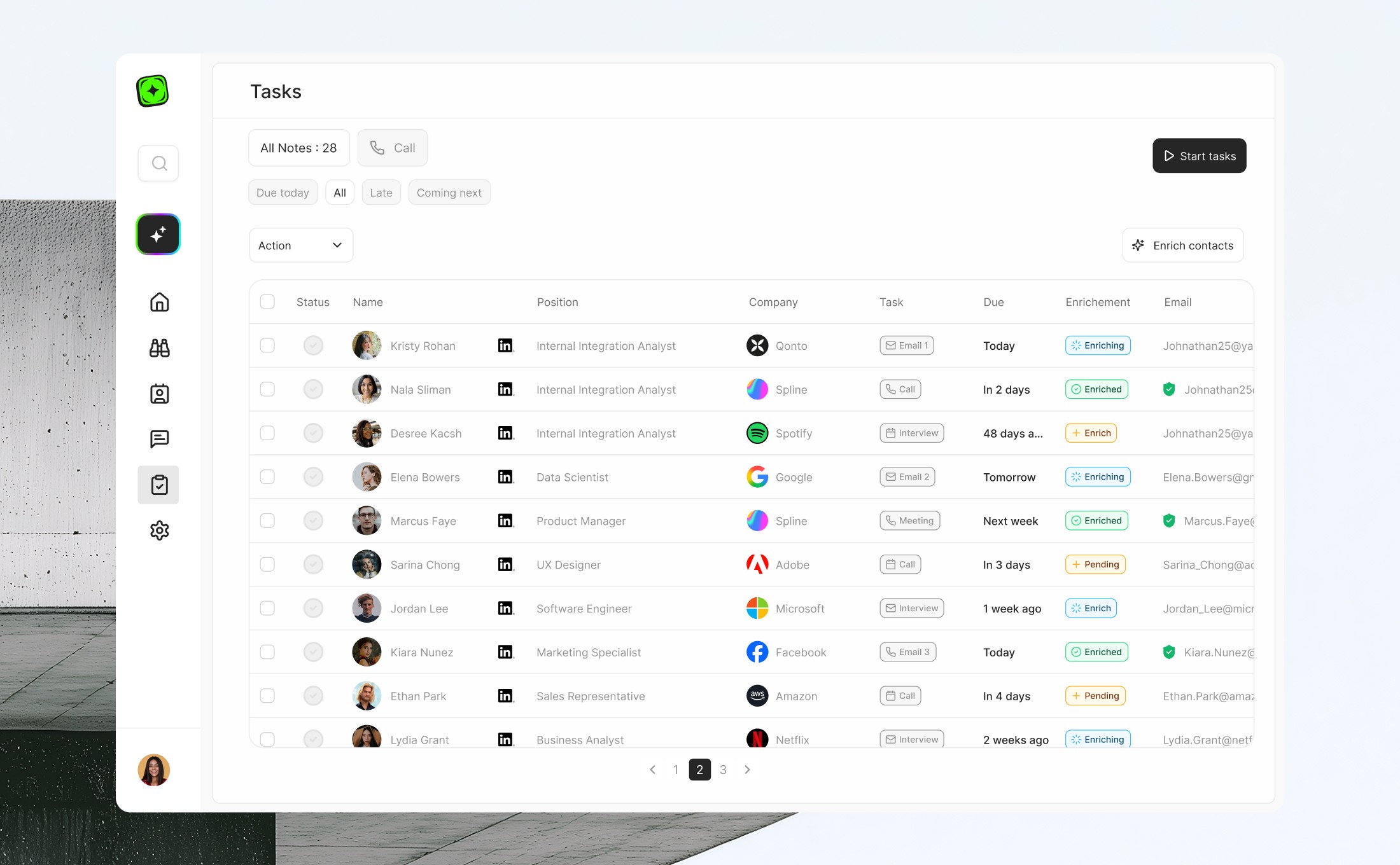Open the binoculars prospecting icon

[x=159, y=348]
